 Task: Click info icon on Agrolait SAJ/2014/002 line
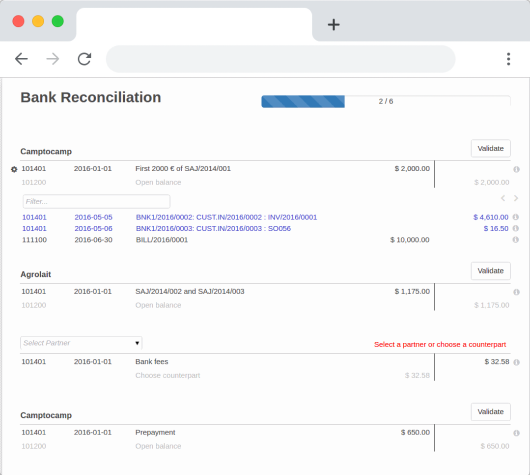pyautogui.click(x=516, y=292)
